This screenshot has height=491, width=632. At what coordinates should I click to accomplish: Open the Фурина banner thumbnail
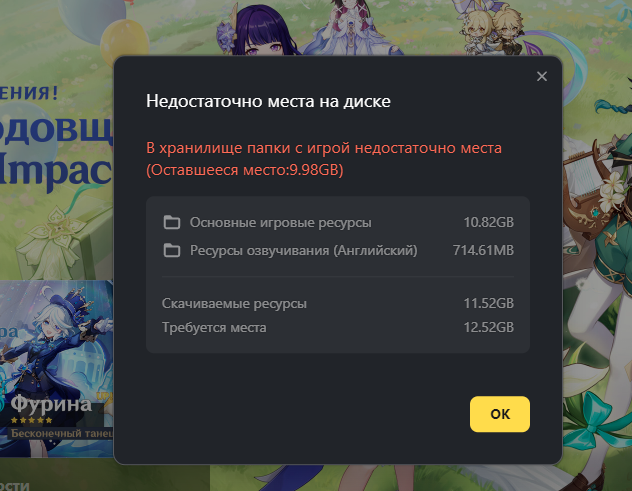point(56,368)
